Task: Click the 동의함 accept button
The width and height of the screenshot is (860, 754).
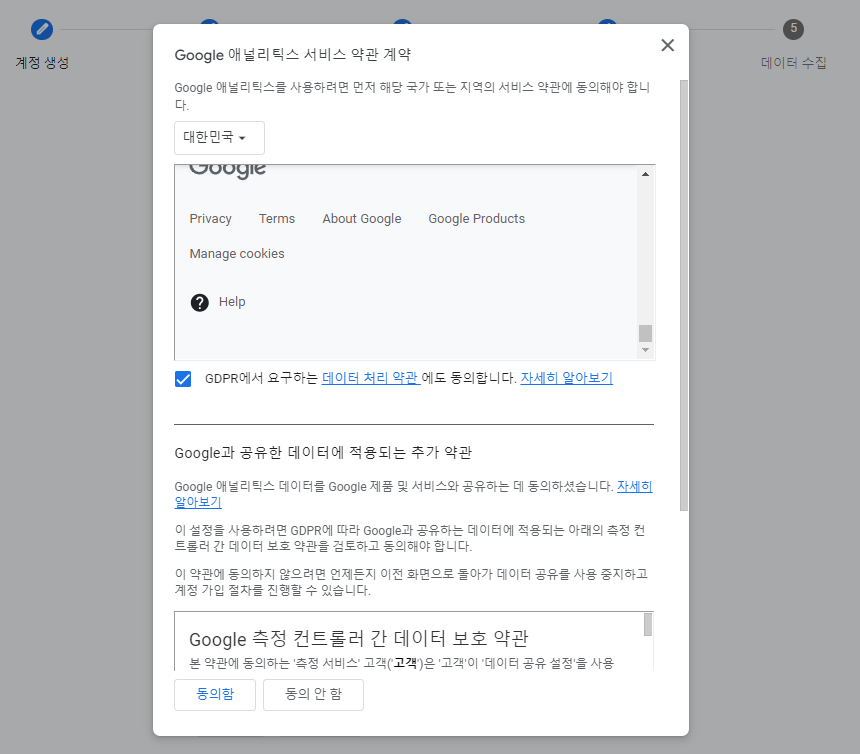Action: 215,695
